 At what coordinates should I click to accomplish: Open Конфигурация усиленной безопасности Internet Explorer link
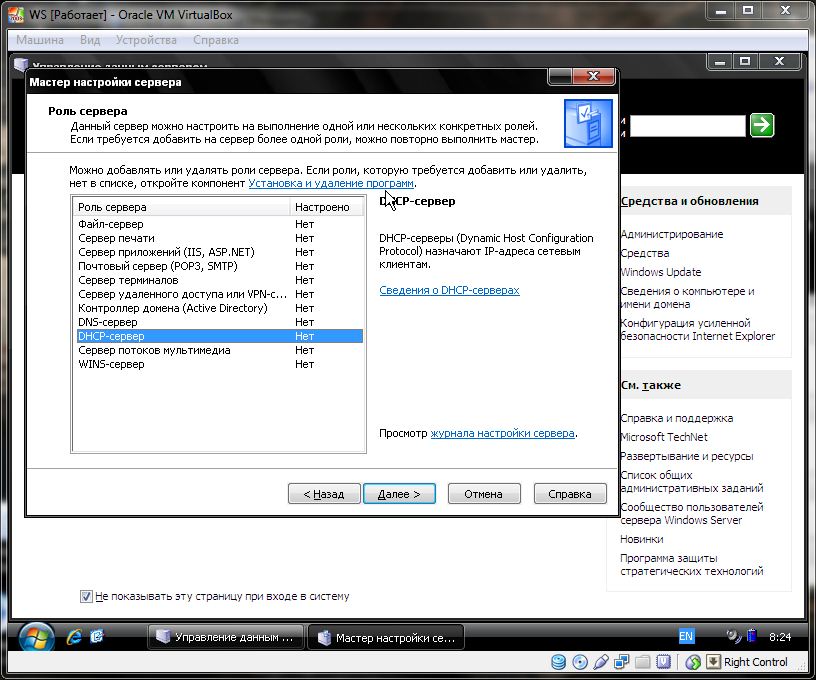coord(698,329)
